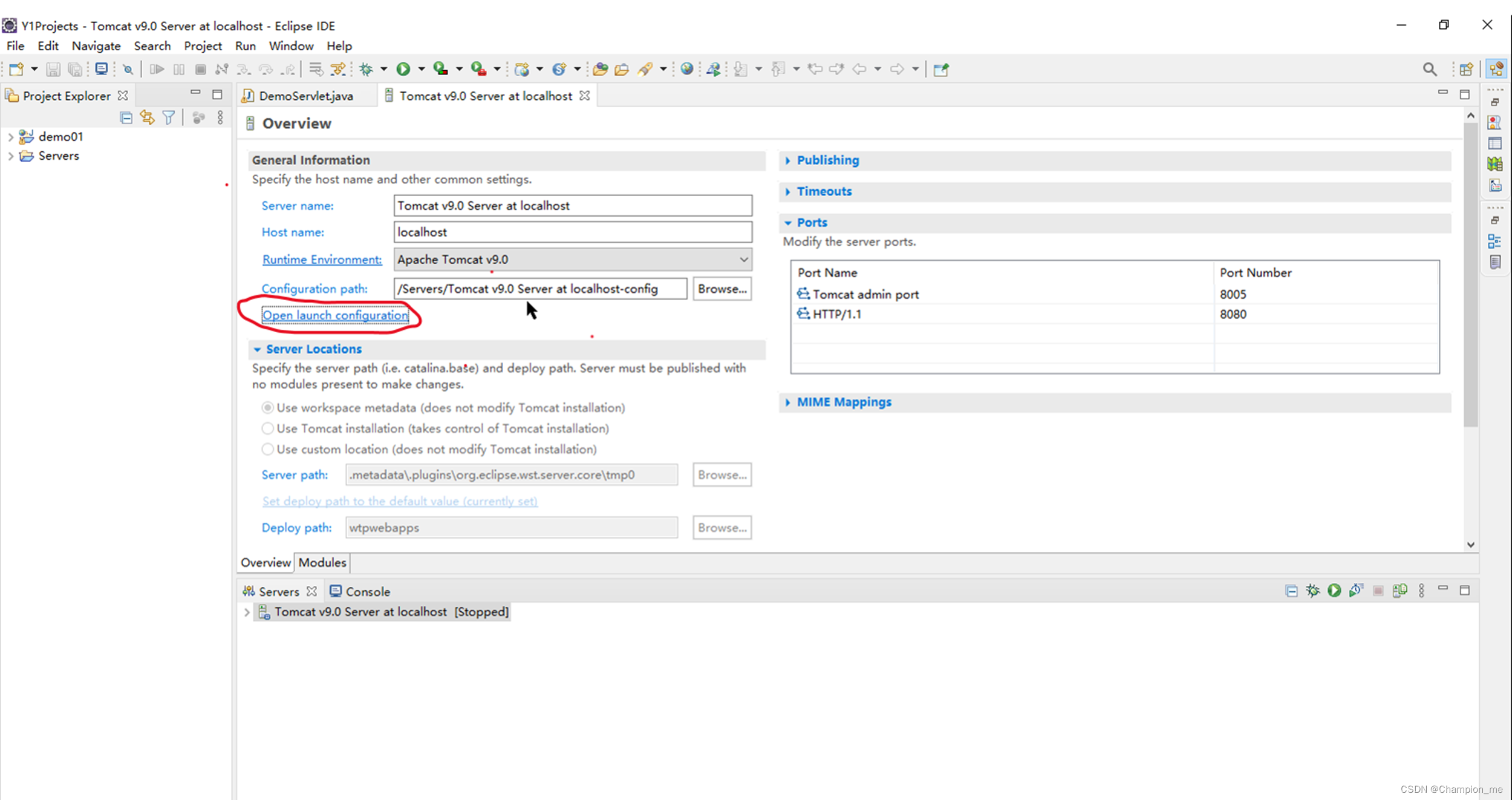Screen dimensions: 1512x800
Task: Open the terminal monitor icon in the toolbar
Action: coord(102,70)
